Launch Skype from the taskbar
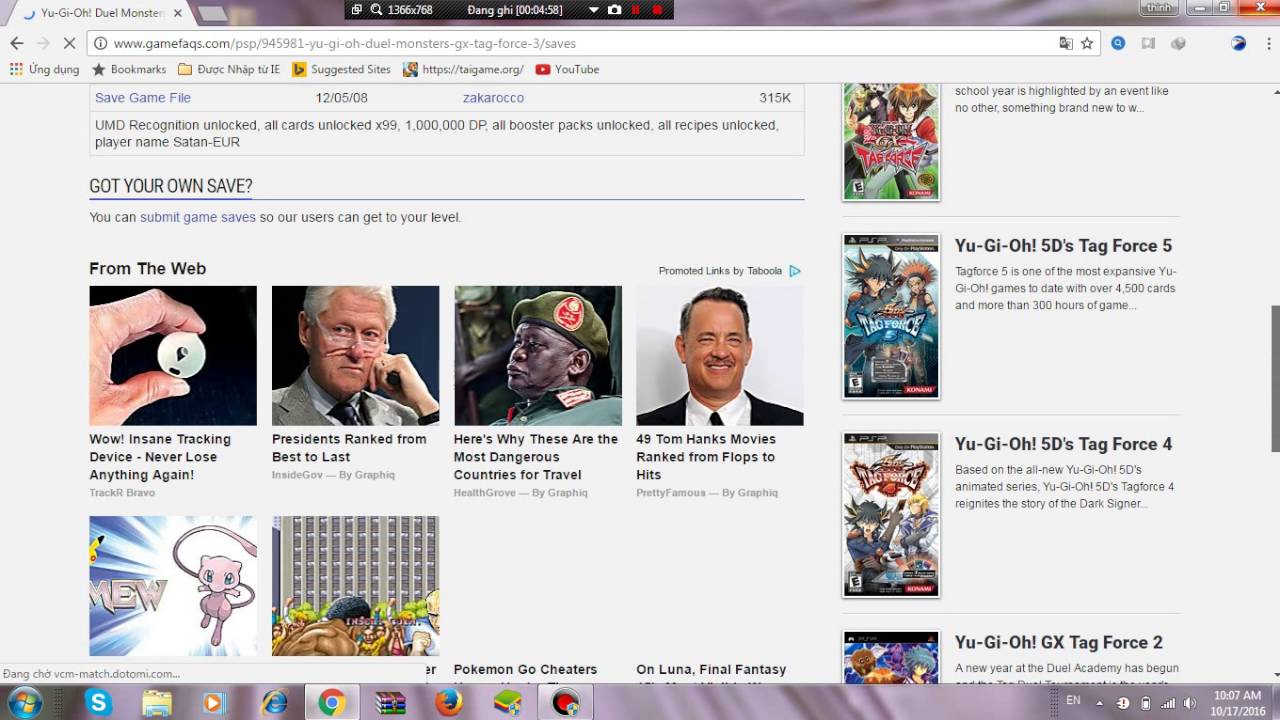This screenshot has width=1280, height=720. click(x=98, y=703)
